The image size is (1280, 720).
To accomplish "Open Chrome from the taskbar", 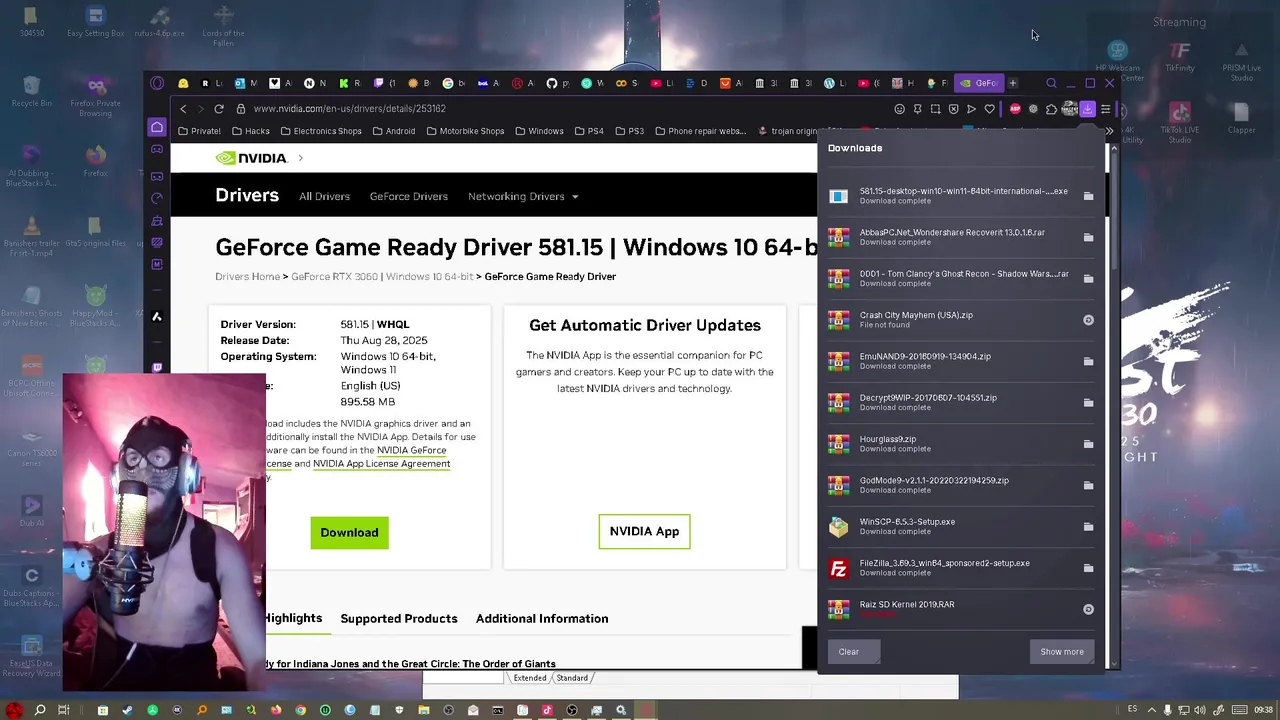I will 300,710.
